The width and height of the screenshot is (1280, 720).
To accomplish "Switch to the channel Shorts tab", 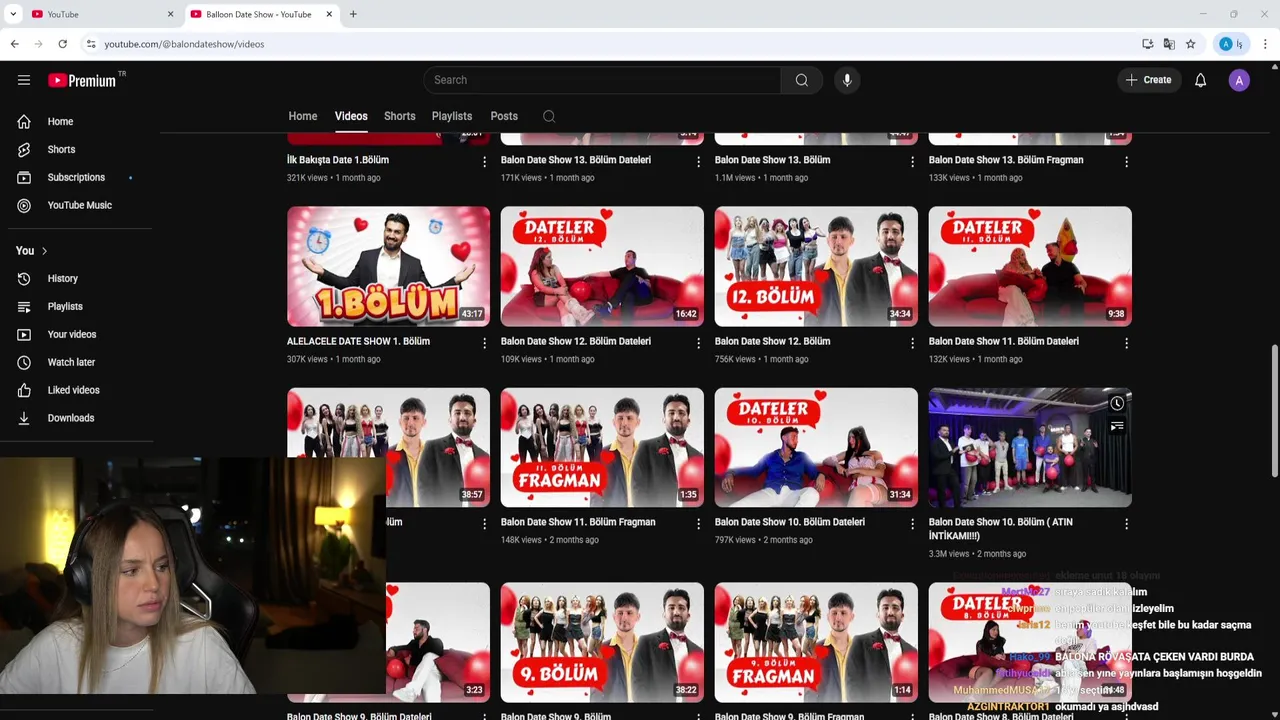I will click(x=399, y=116).
